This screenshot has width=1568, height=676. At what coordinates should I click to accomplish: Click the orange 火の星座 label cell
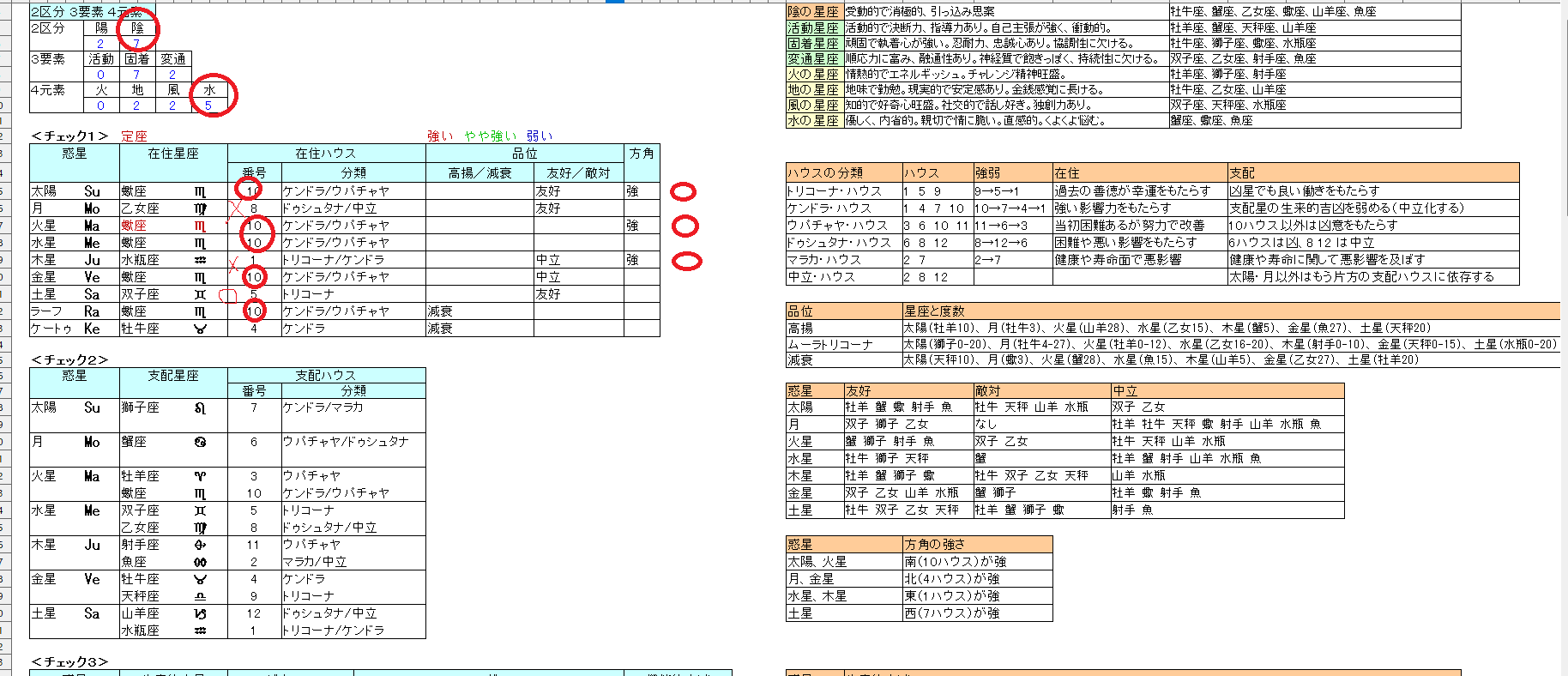click(814, 75)
